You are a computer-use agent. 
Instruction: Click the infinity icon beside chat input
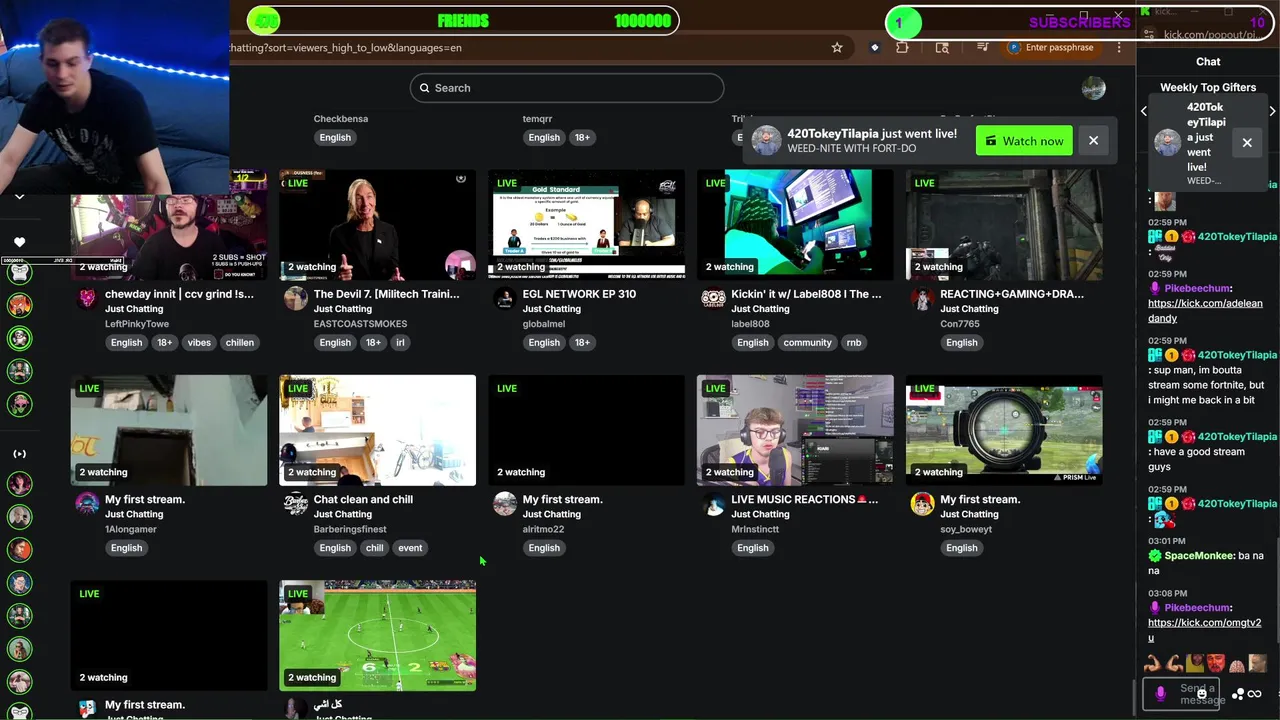(x=1255, y=694)
